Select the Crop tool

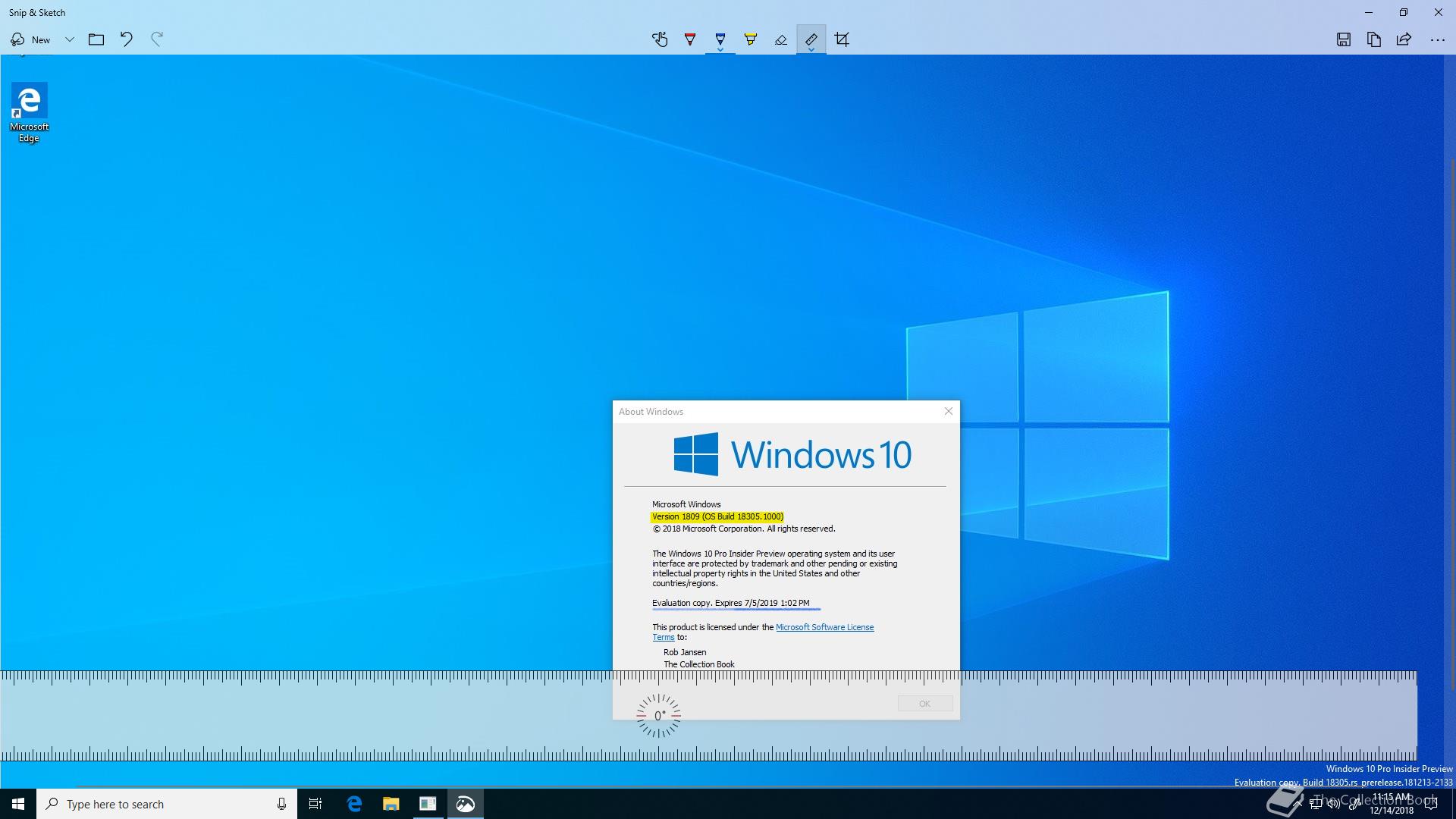[x=842, y=39]
